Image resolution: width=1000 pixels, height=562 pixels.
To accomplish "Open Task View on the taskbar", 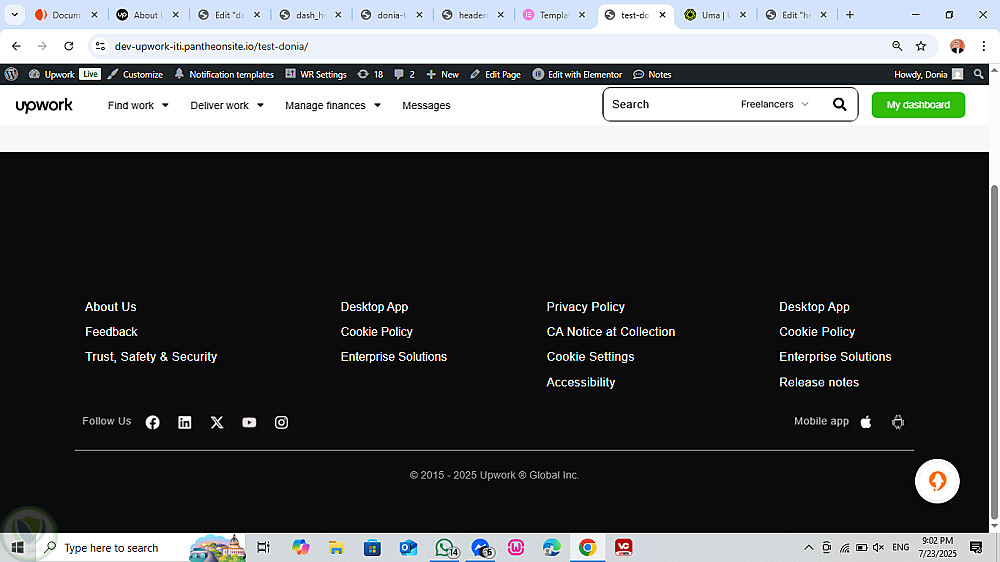I will [263, 547].
